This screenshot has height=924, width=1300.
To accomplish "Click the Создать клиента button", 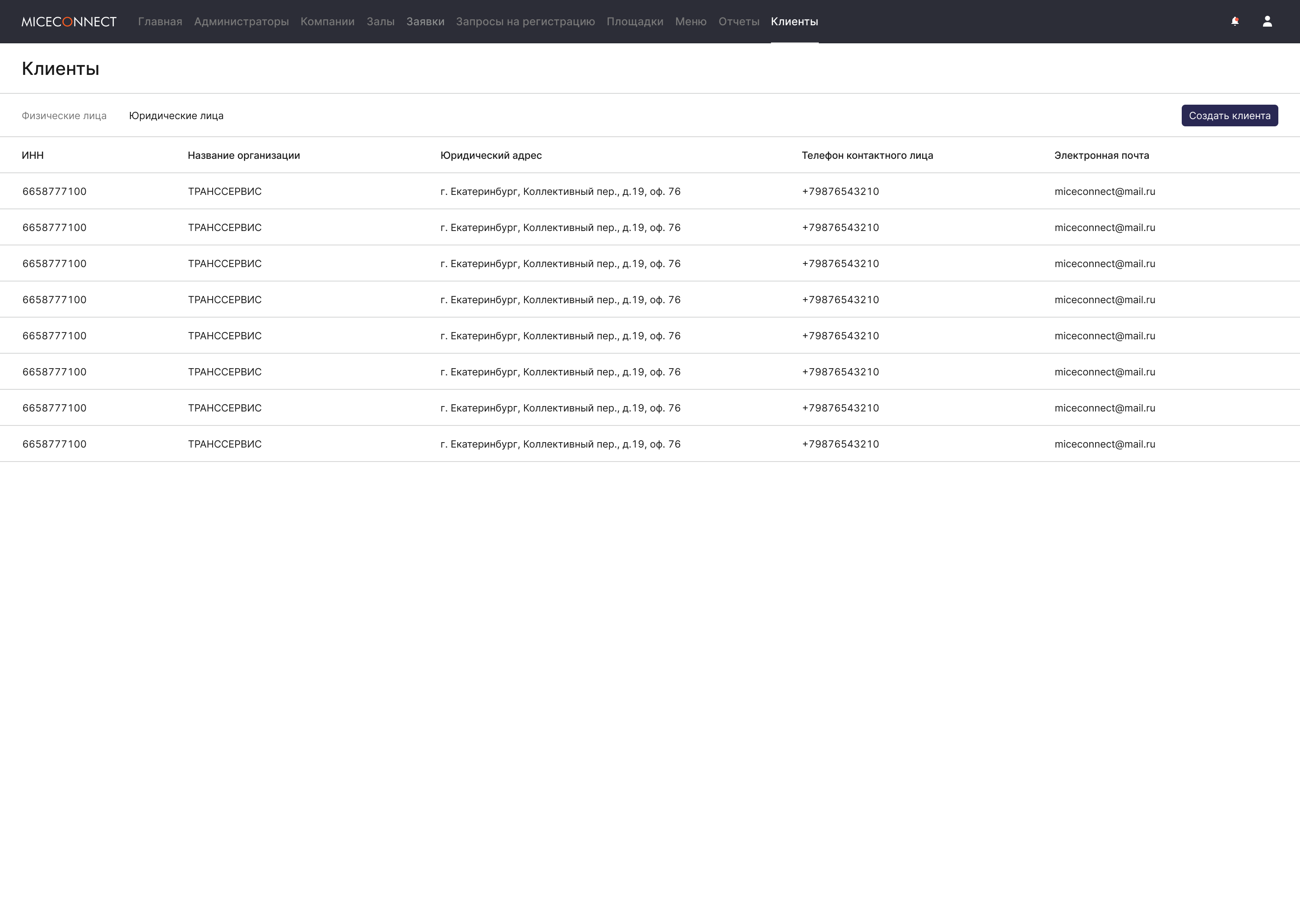I will (x=1230, y=115).
